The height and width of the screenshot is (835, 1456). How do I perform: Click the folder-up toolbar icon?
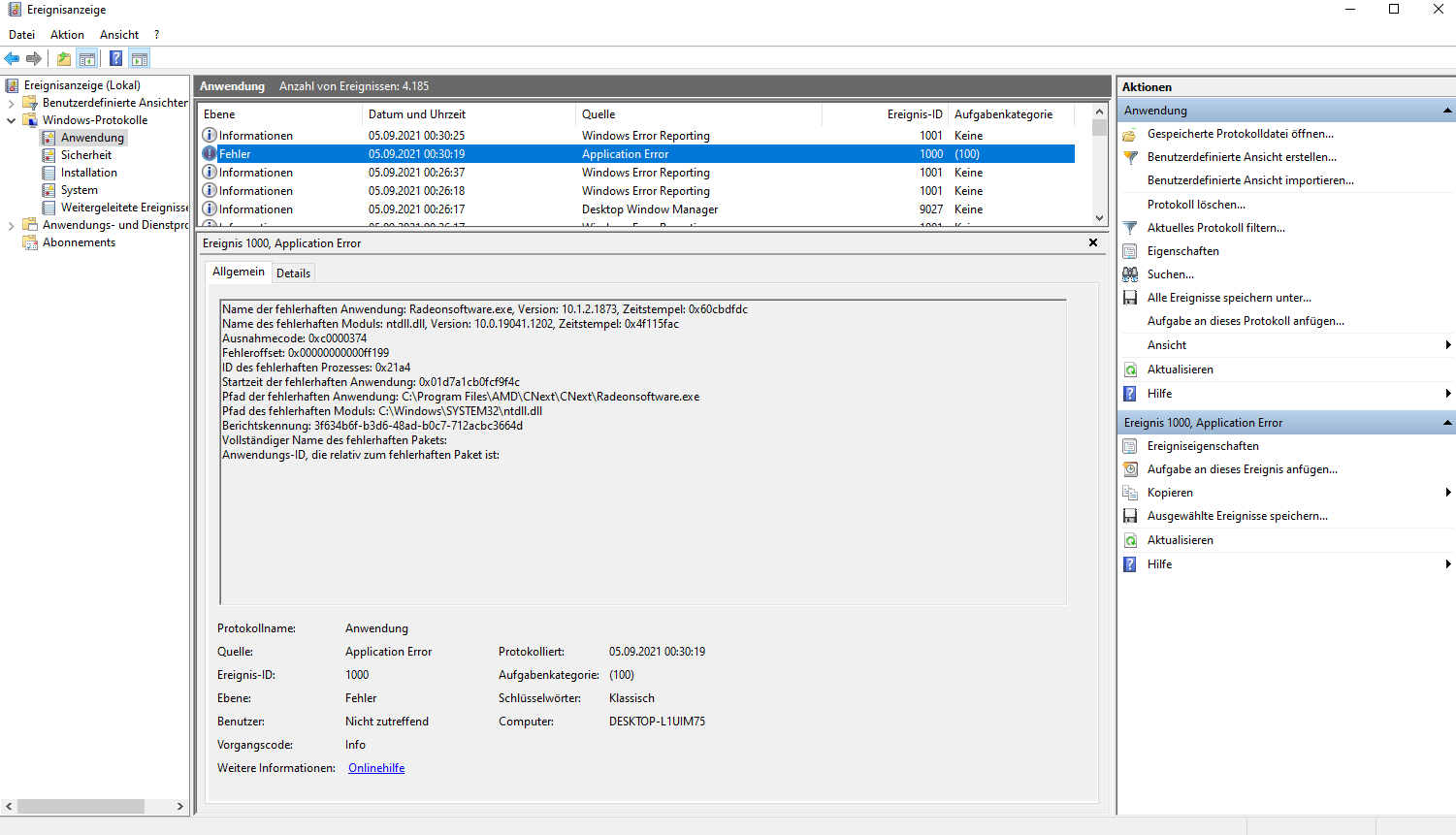point(64,59)
